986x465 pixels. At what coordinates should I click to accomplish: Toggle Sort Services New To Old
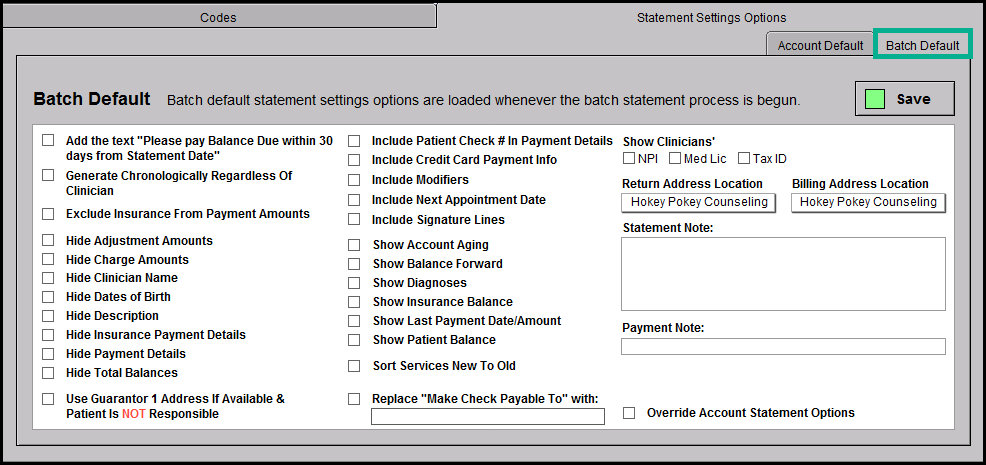click(x=354, y=366)
